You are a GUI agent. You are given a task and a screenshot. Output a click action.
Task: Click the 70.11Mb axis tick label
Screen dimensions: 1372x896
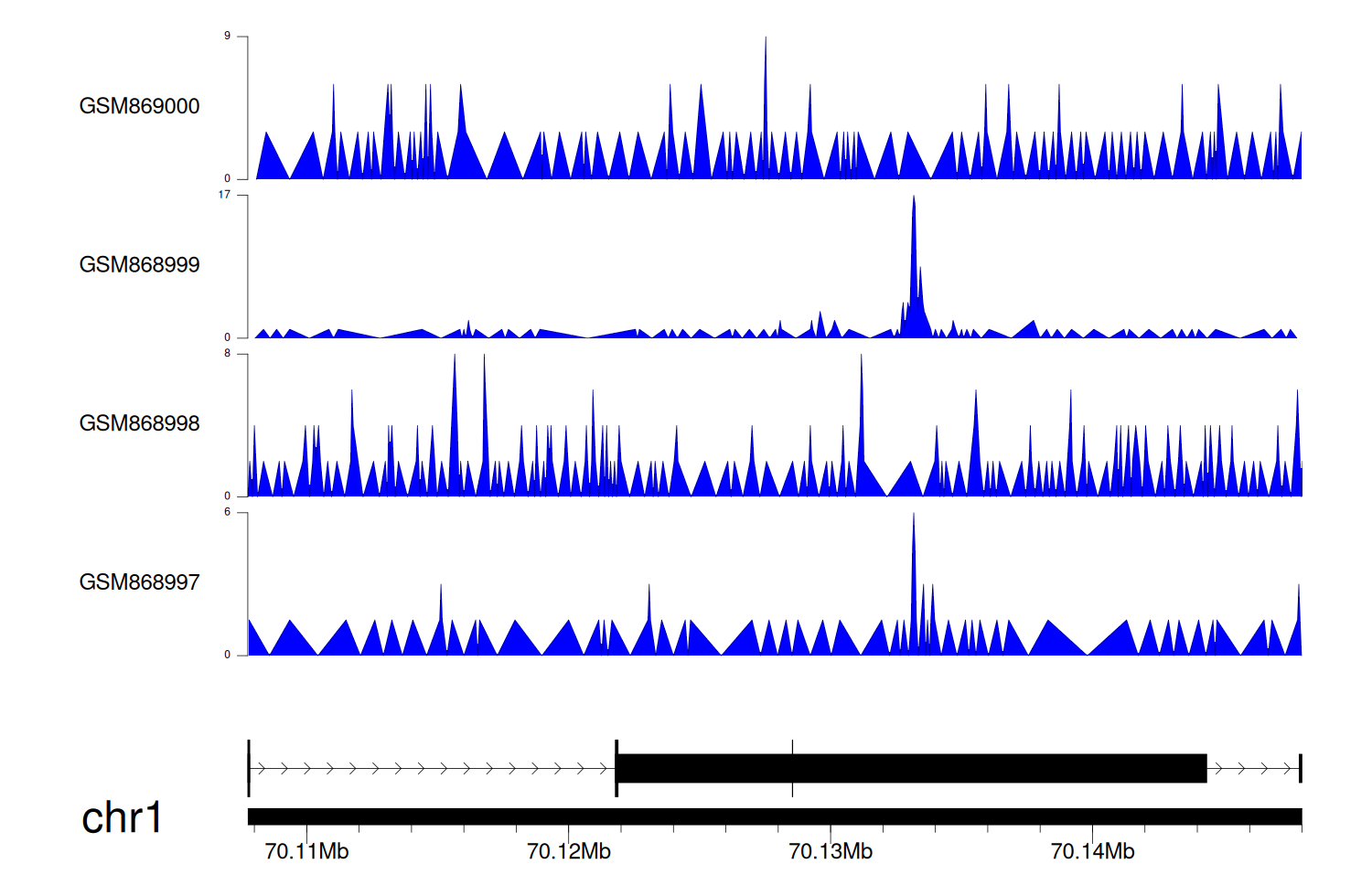(306, 852)
